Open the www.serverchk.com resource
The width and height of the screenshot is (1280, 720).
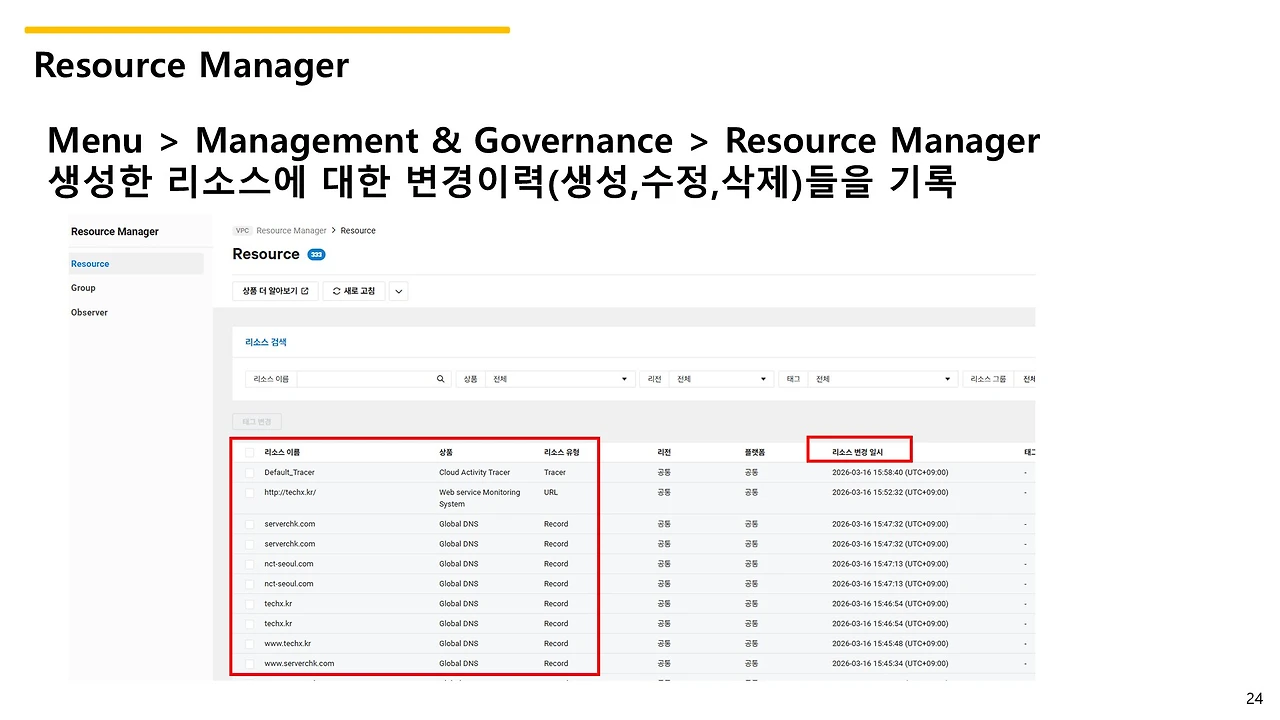pos(299,664)
